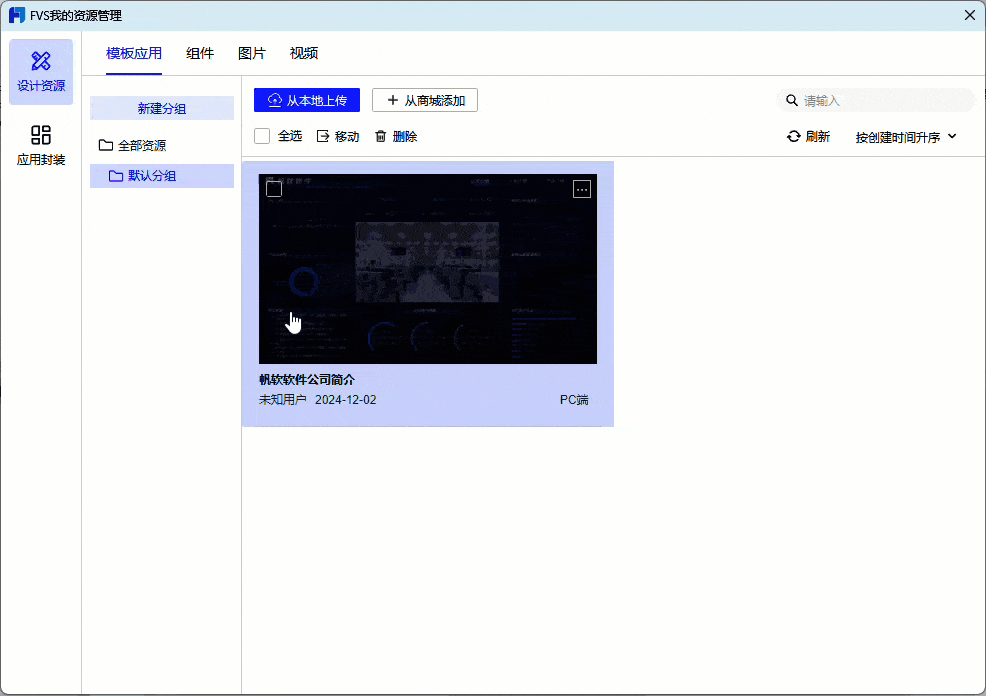Open the thumbnail's more options (...) menu
Screen dimensions: 986x696
point(582,188)
